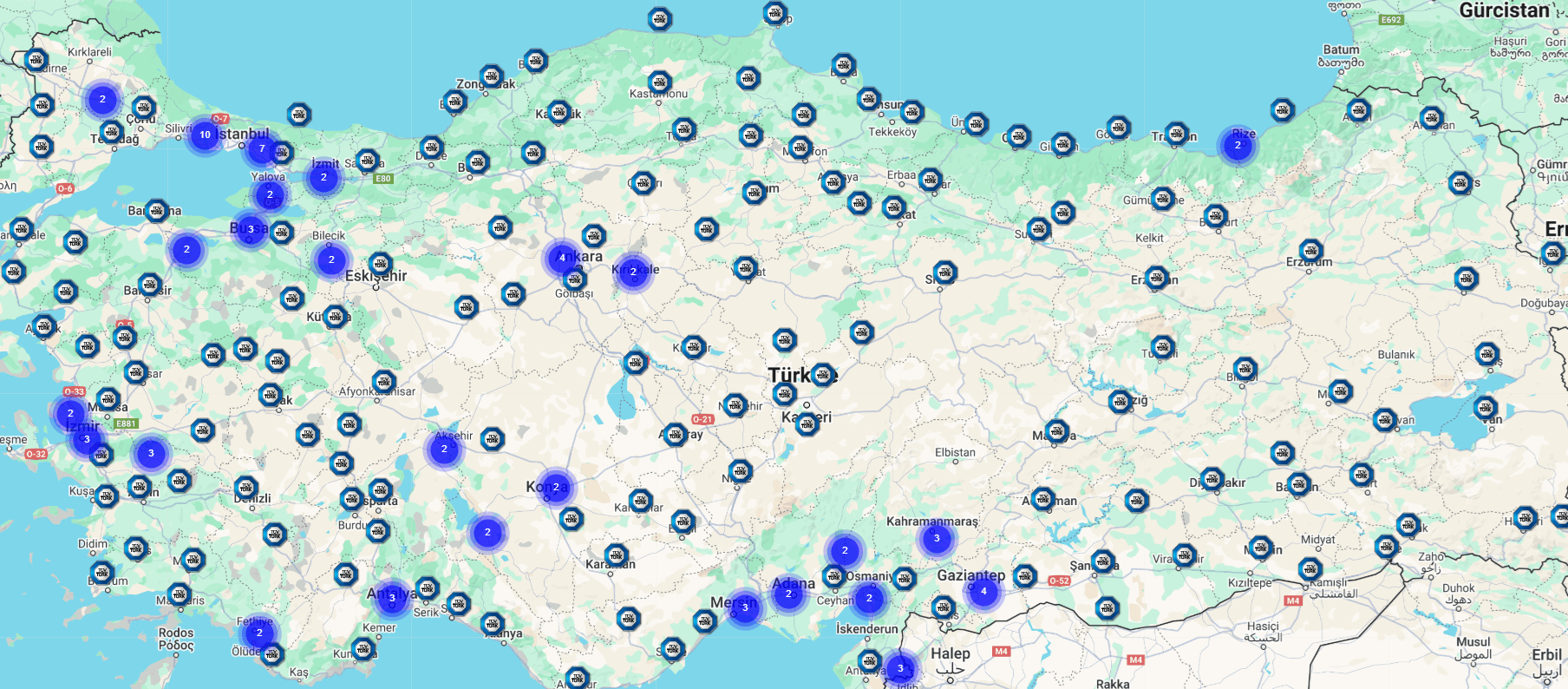Click the Akşehir cluster of 2
The image size is (1568, 689).
tap(444, 449)
